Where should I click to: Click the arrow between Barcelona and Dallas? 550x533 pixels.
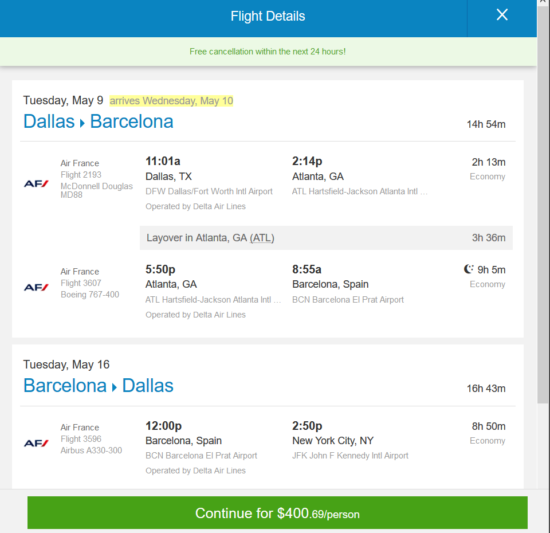coord(114,387)
